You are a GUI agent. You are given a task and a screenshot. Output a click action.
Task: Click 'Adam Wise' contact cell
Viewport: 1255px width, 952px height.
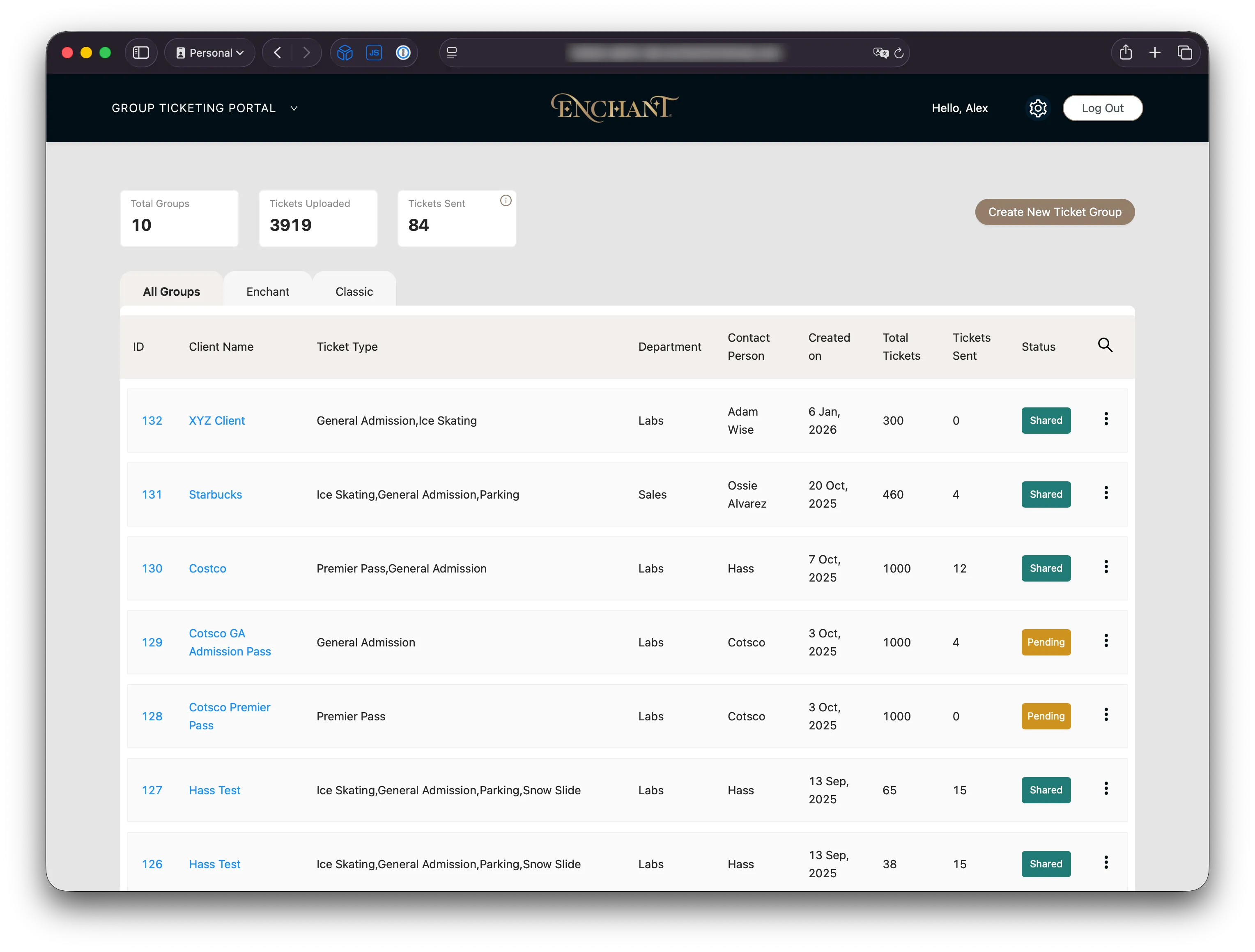pos(742,421)
